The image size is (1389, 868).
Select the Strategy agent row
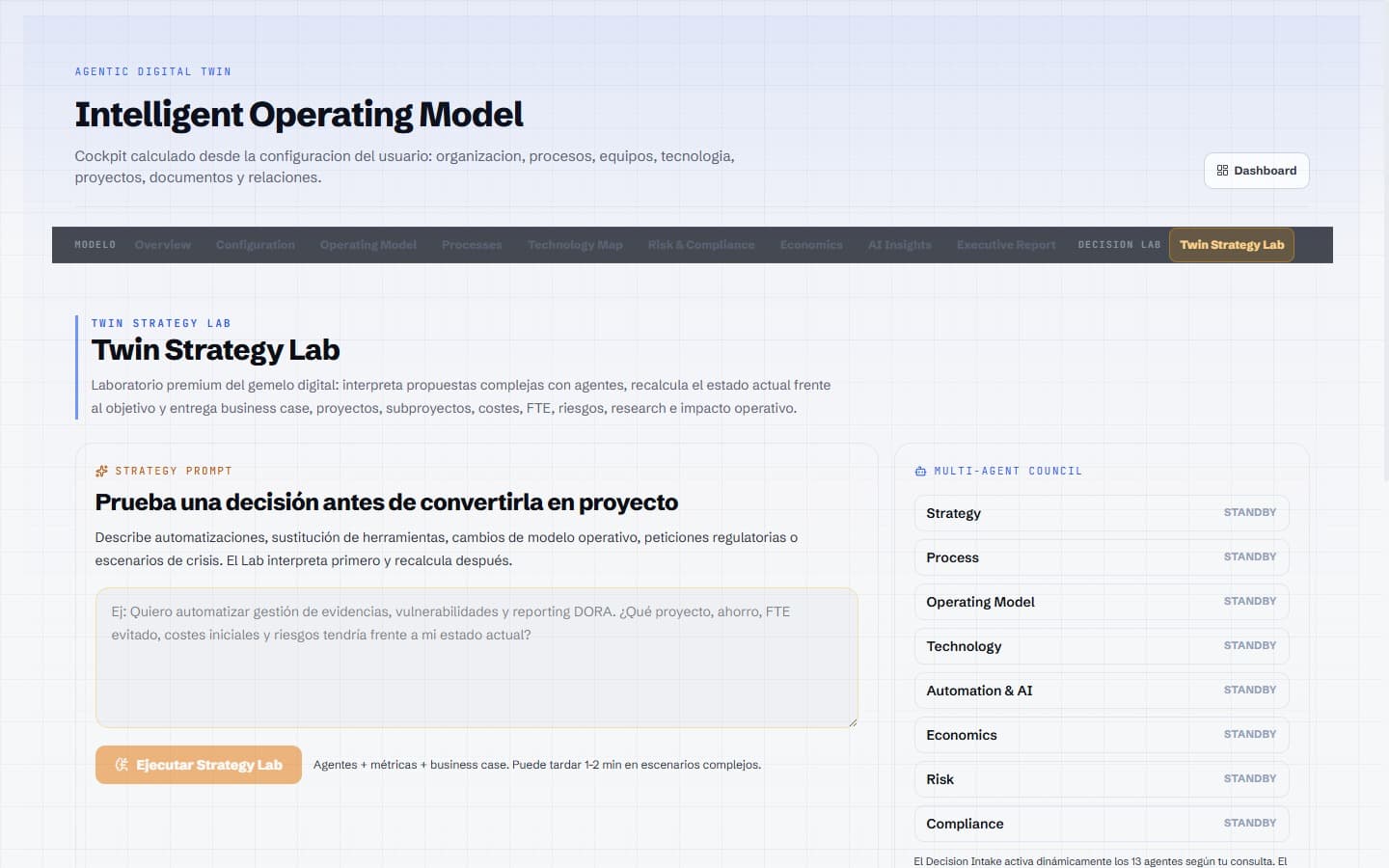tap(1102, 513)
